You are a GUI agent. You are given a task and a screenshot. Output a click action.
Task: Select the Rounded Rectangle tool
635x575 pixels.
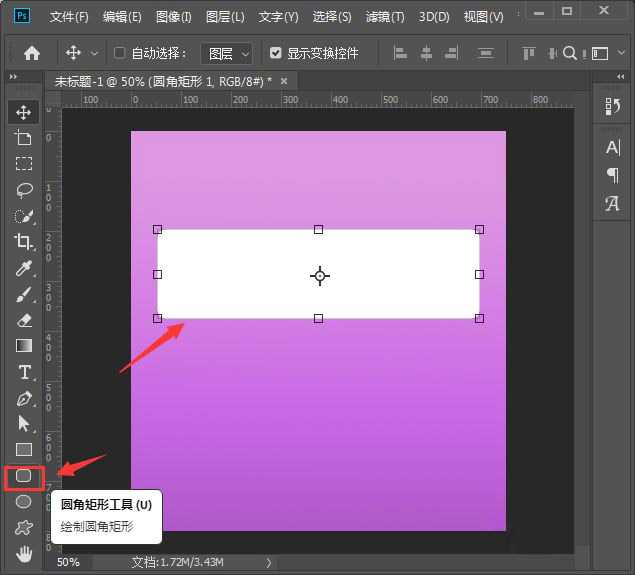[x=24, y=476]
